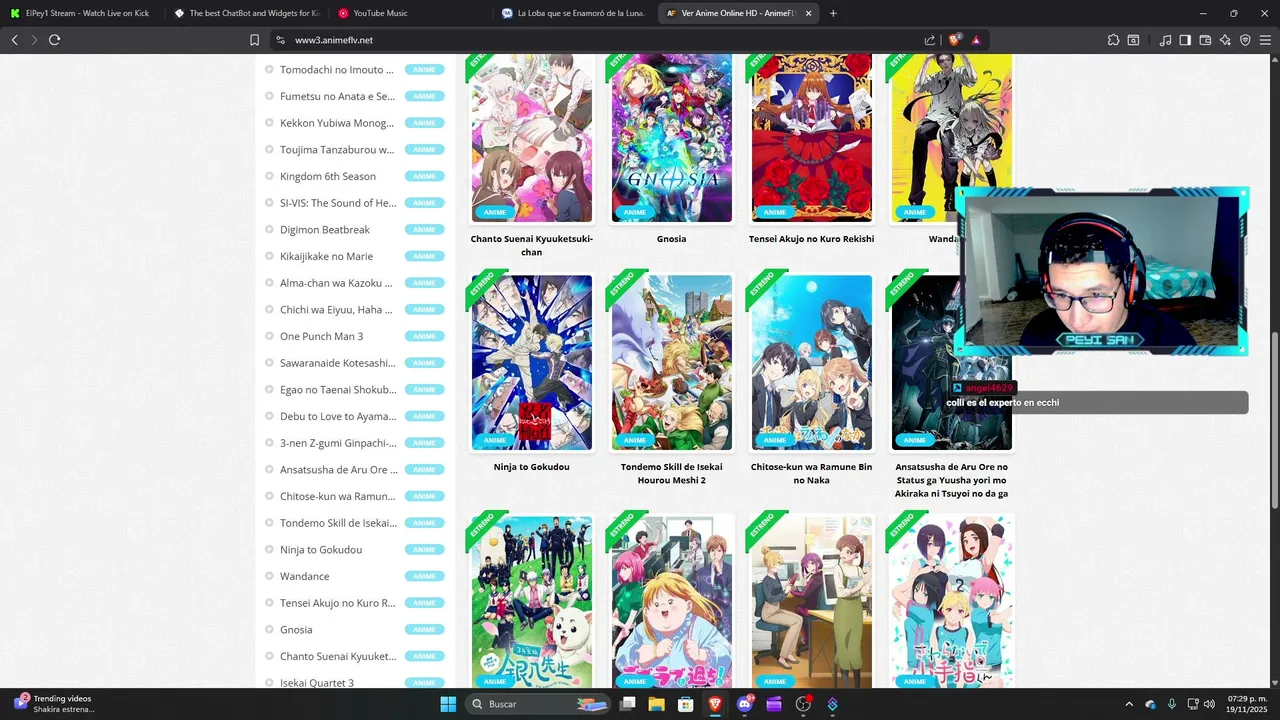The image size is (1280, 720).
Task: Open Digimon Beatbreak in the sidebar list
Action: tap(325, 230)
